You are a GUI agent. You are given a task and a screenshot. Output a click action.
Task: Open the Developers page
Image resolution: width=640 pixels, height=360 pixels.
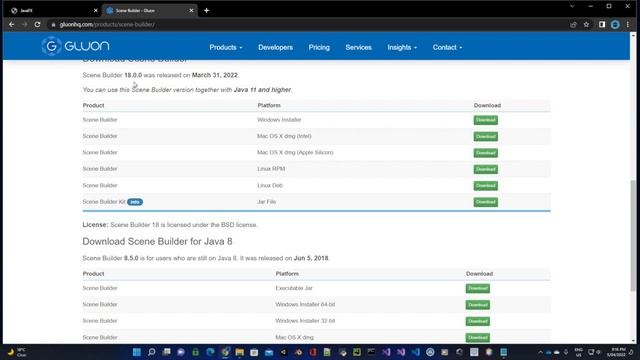click(275, 47)
